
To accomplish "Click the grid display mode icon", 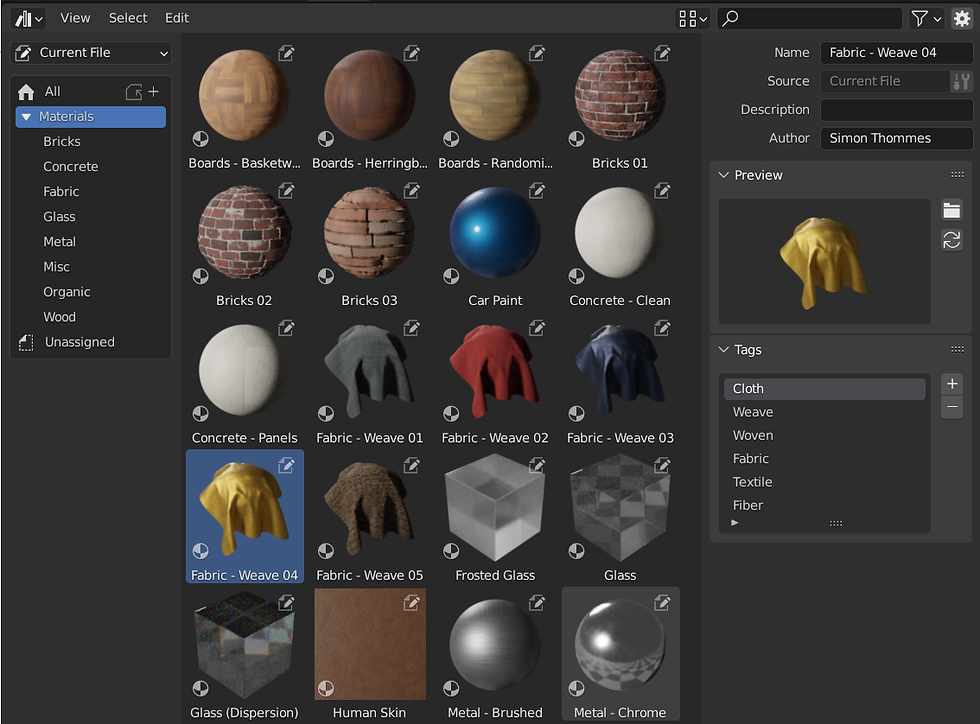I will 688,17.
